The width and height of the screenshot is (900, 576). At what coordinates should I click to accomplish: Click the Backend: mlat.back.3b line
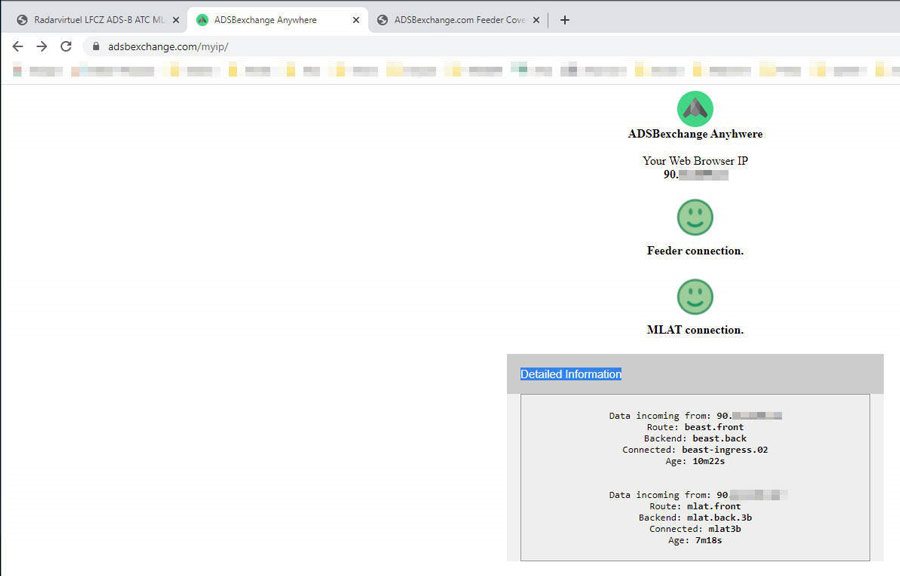695,517
